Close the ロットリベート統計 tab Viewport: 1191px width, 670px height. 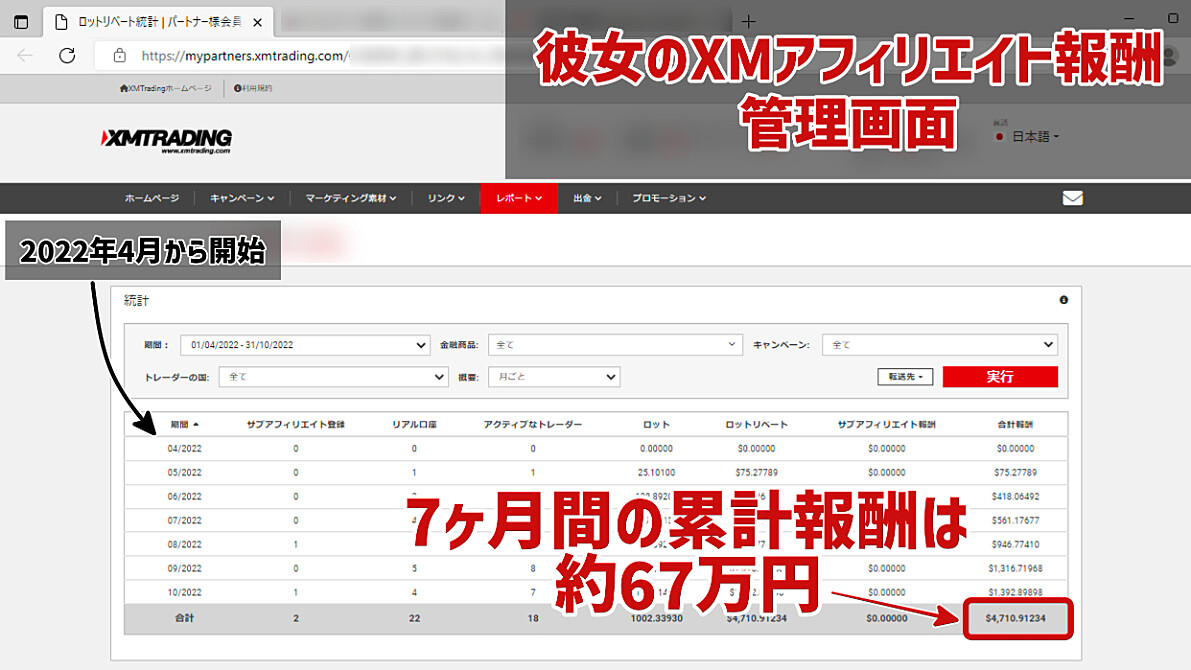257,22
